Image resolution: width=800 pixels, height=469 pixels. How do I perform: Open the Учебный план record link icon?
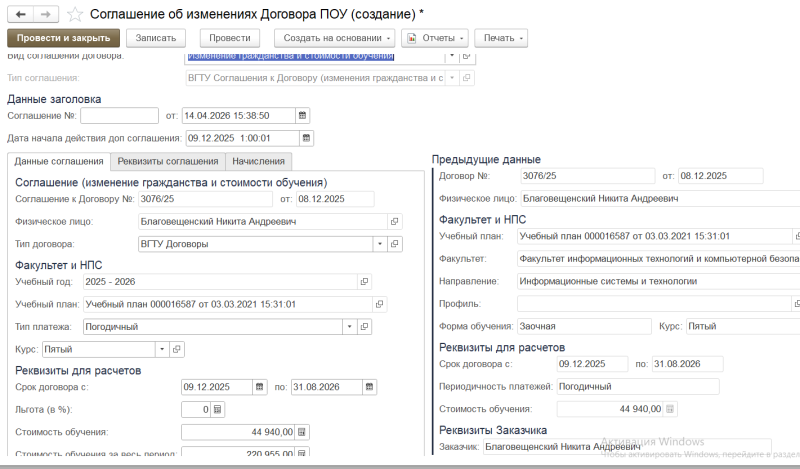click(379, 304)
